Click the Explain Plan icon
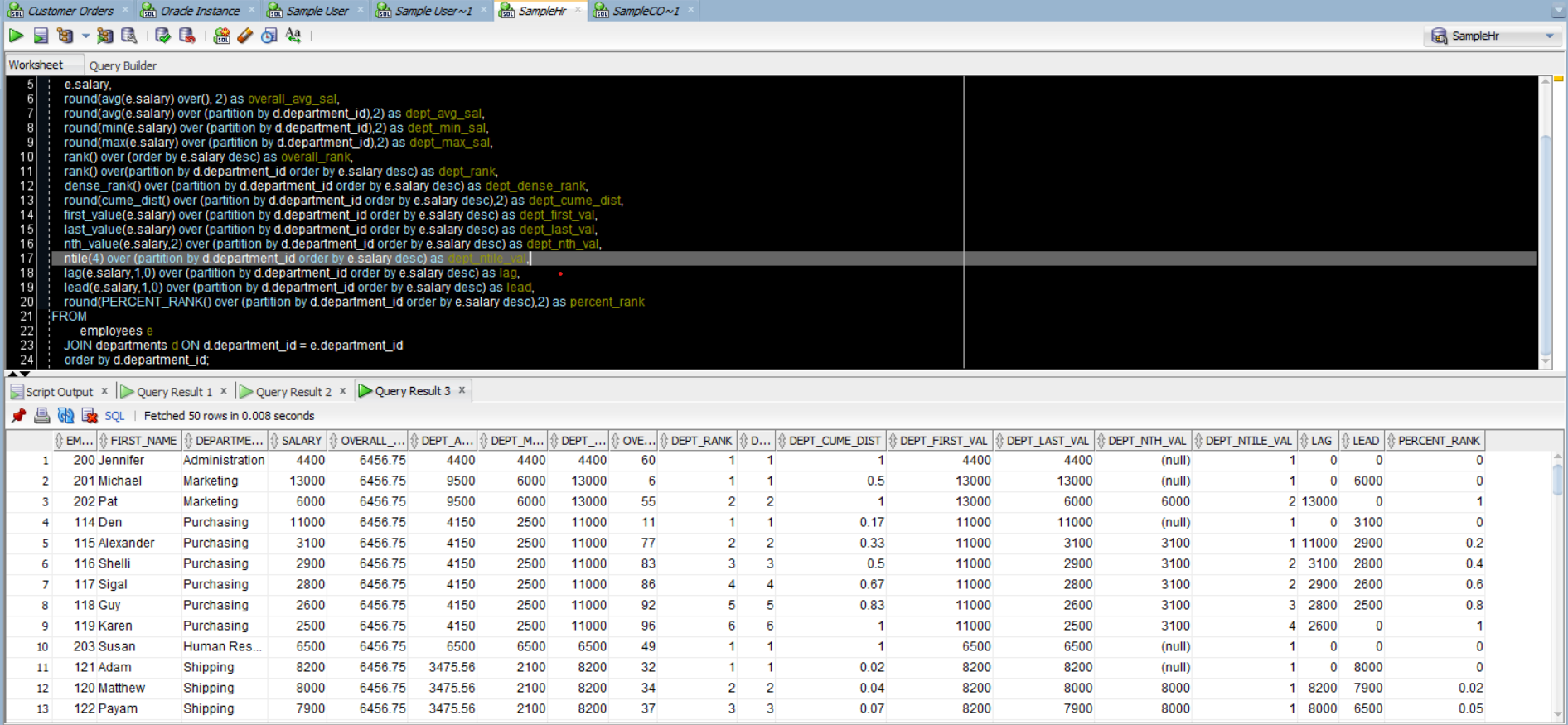This screenshot has height=725, width=1568. pos(65,36)
